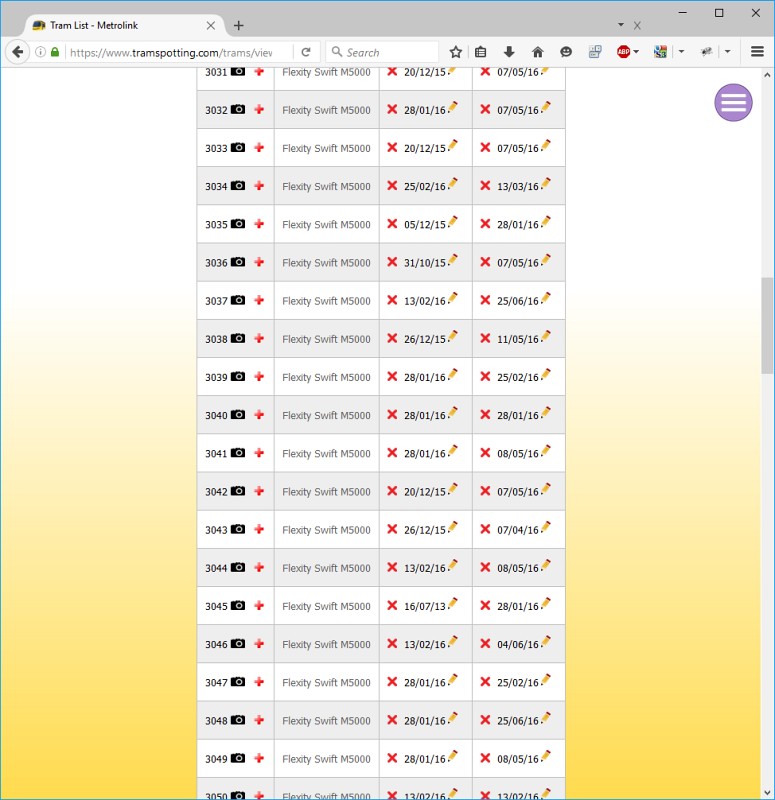Toggle red X before 08/05/16 for tram 3044
Viewport: 775px width, 800px height.
pos(485,567)
